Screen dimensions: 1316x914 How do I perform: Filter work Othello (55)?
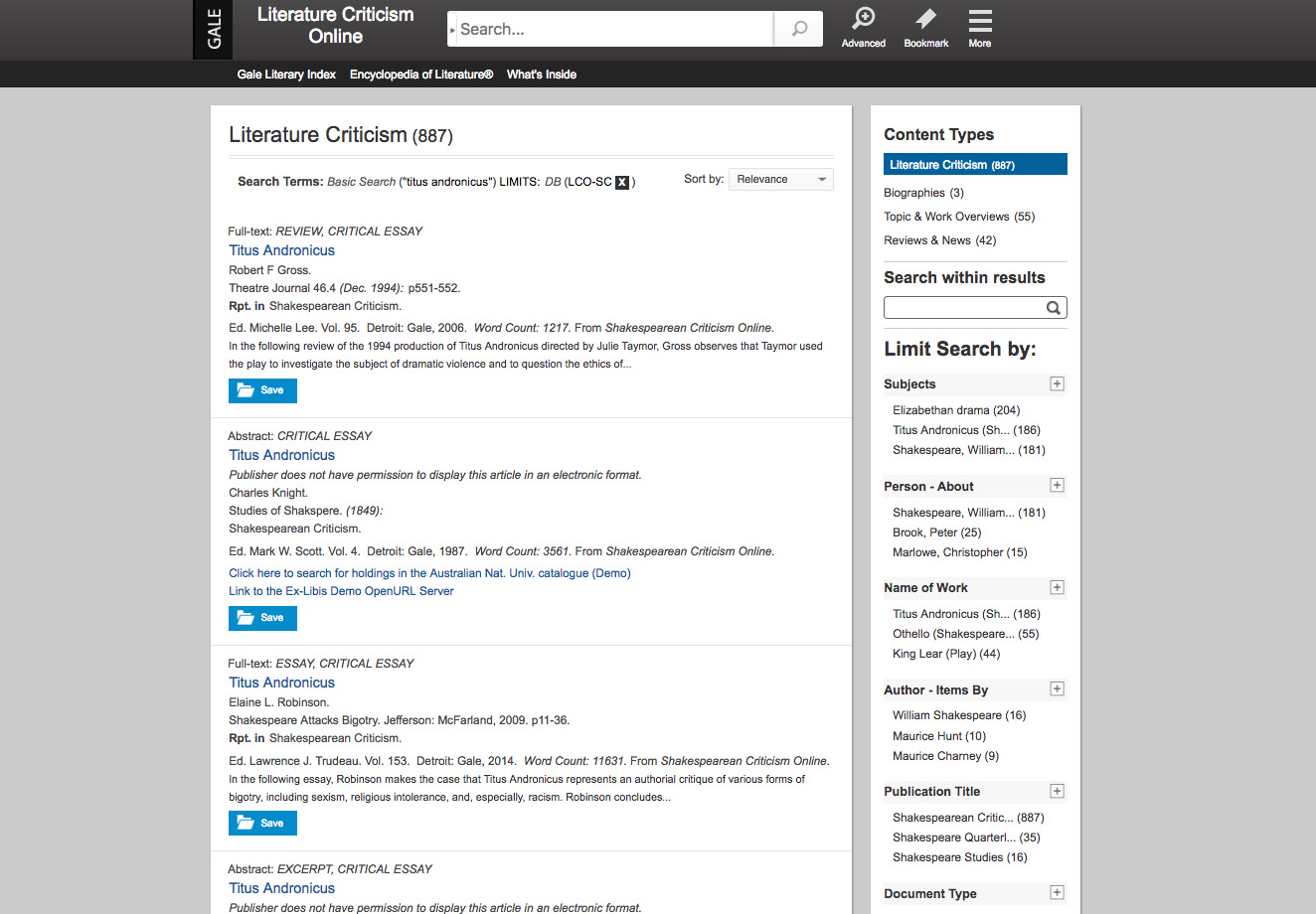(x=965, y=634)
